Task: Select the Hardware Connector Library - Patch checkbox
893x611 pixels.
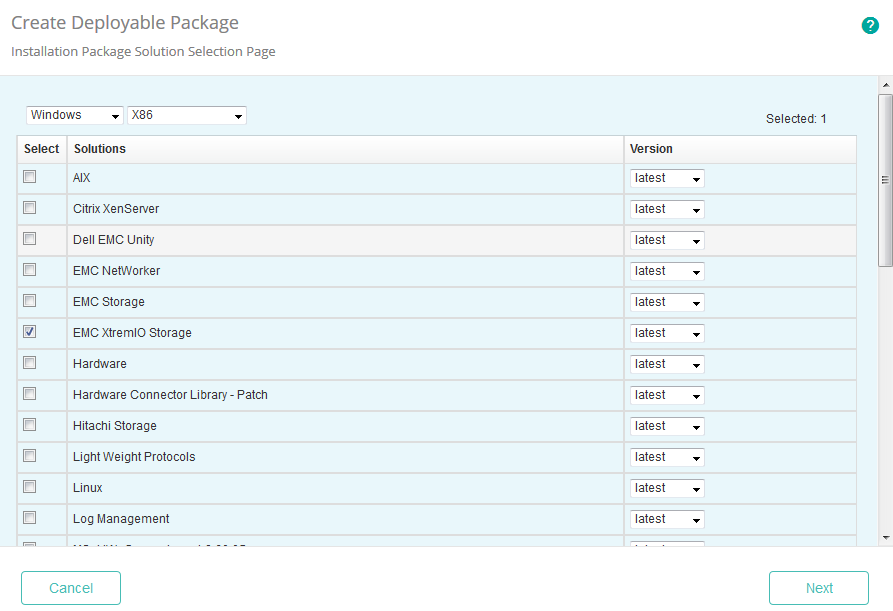Action: click(29, 393)
